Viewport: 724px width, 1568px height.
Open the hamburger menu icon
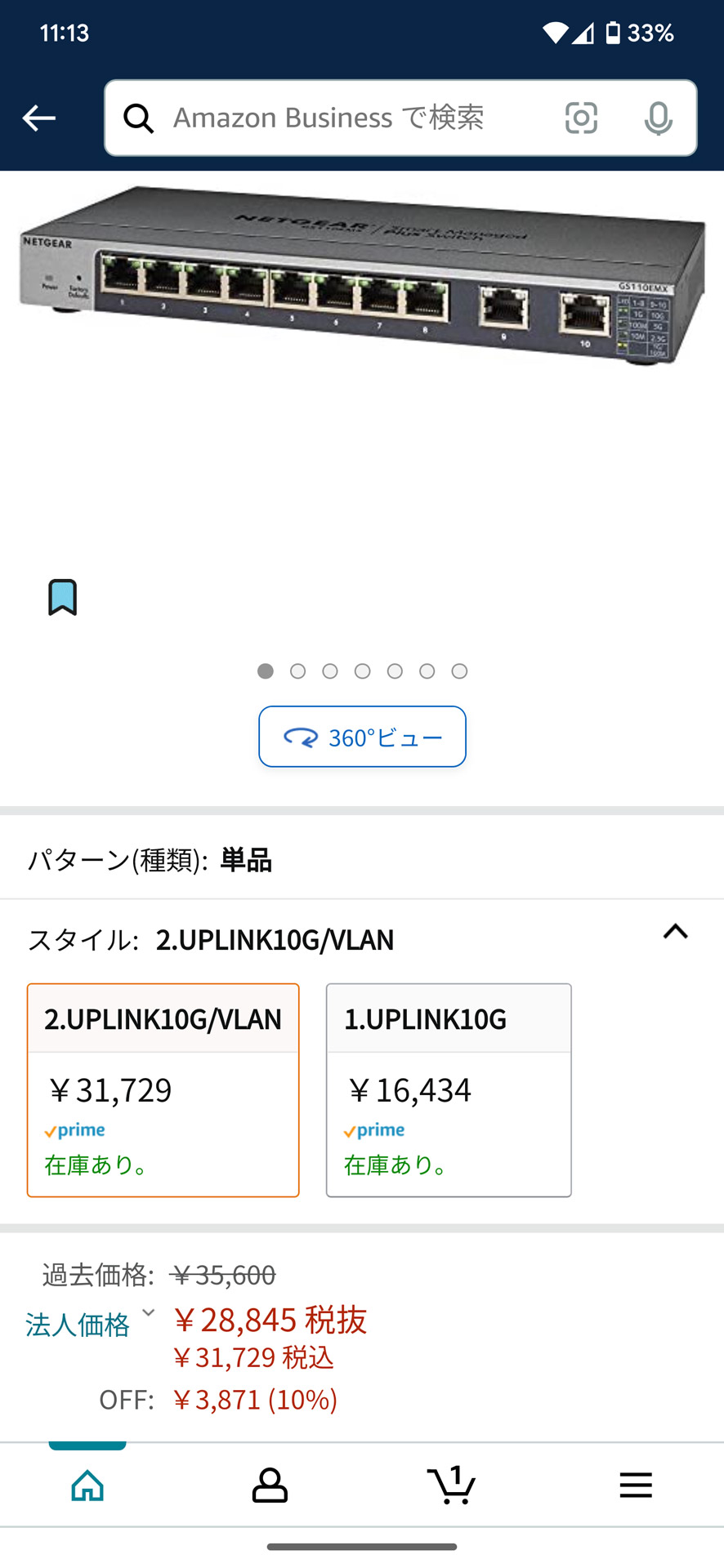click(636, 1485)
